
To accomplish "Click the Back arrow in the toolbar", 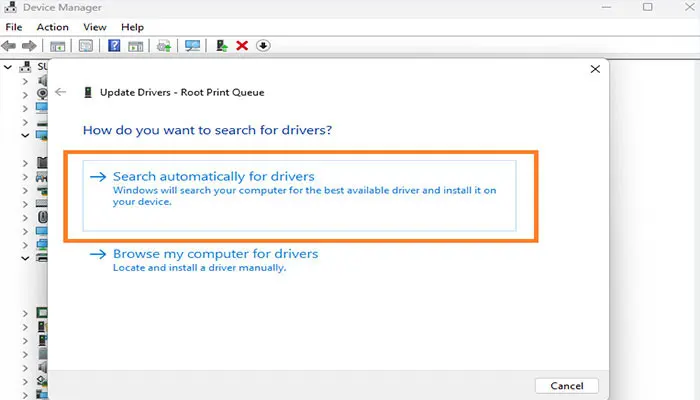I will click(x=9, y=46).
